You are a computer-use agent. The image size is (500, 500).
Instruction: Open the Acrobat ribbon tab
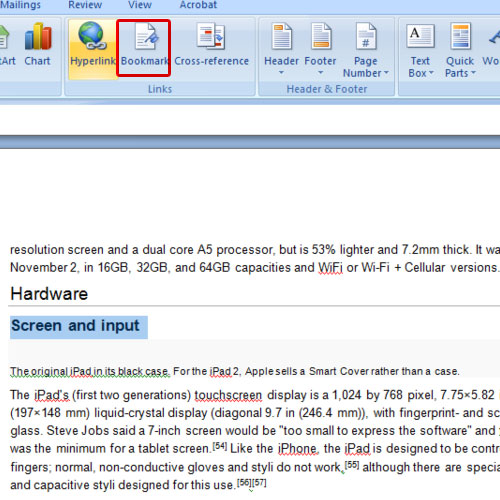click(198, 5)
